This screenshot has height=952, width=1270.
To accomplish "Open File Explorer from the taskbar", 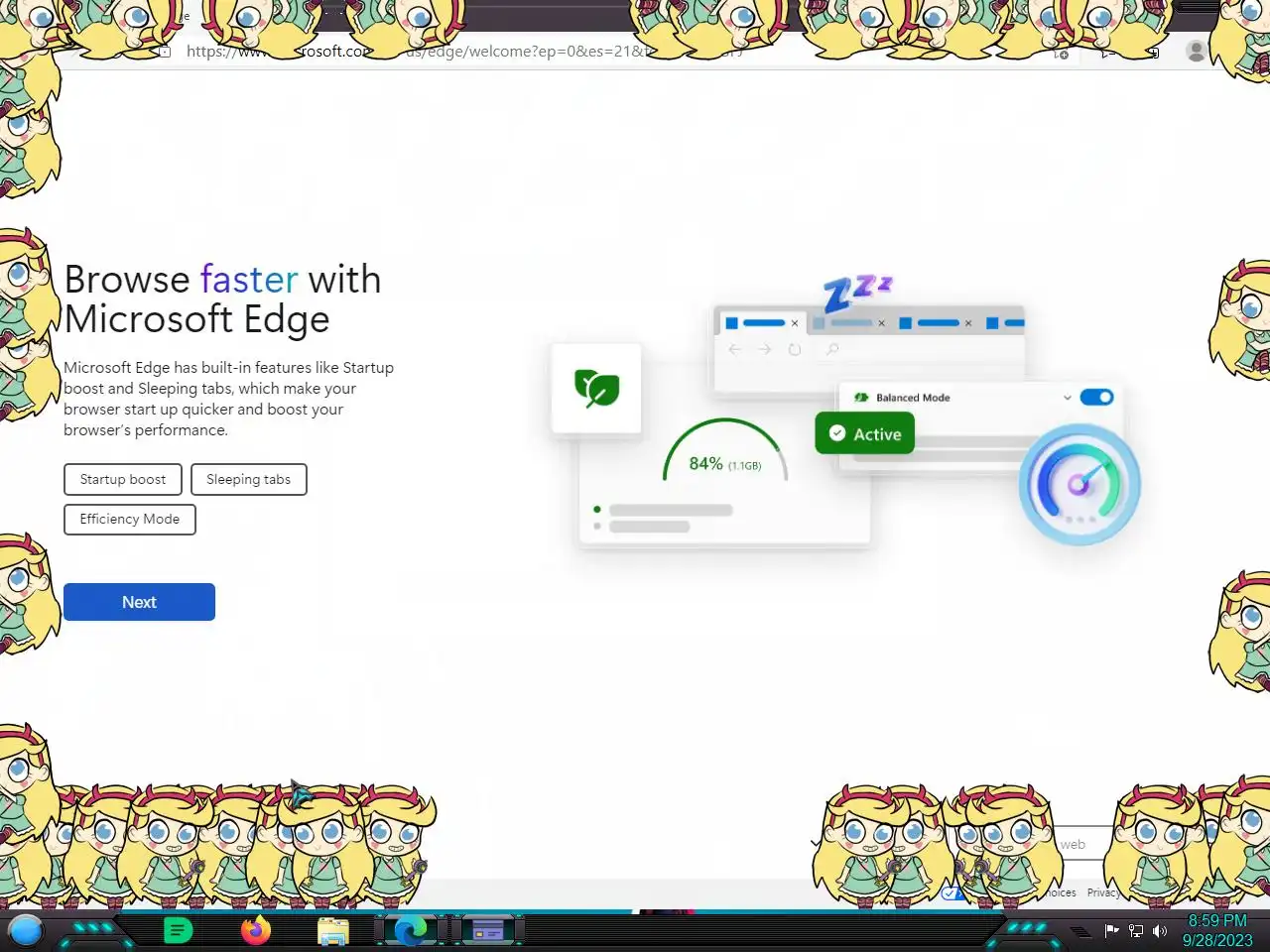I will click(x=333, y=931).
